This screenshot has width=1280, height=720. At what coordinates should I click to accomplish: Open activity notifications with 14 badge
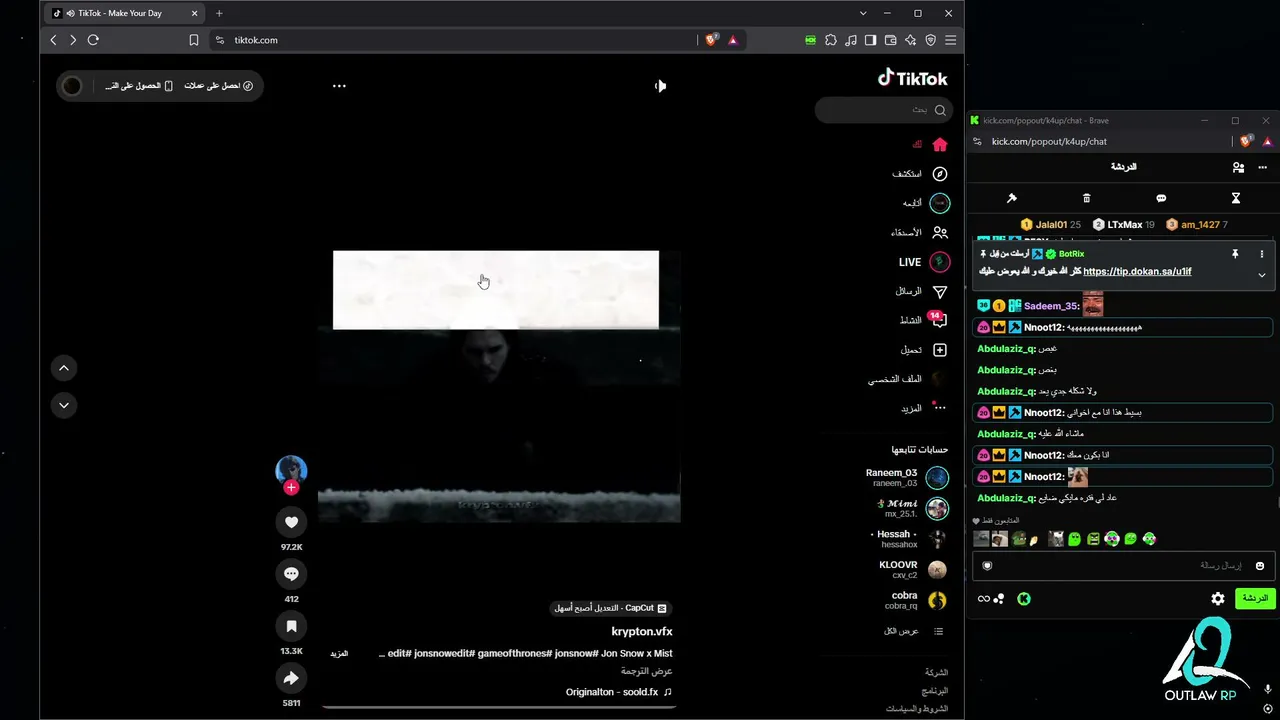click(x=923, y=320)
